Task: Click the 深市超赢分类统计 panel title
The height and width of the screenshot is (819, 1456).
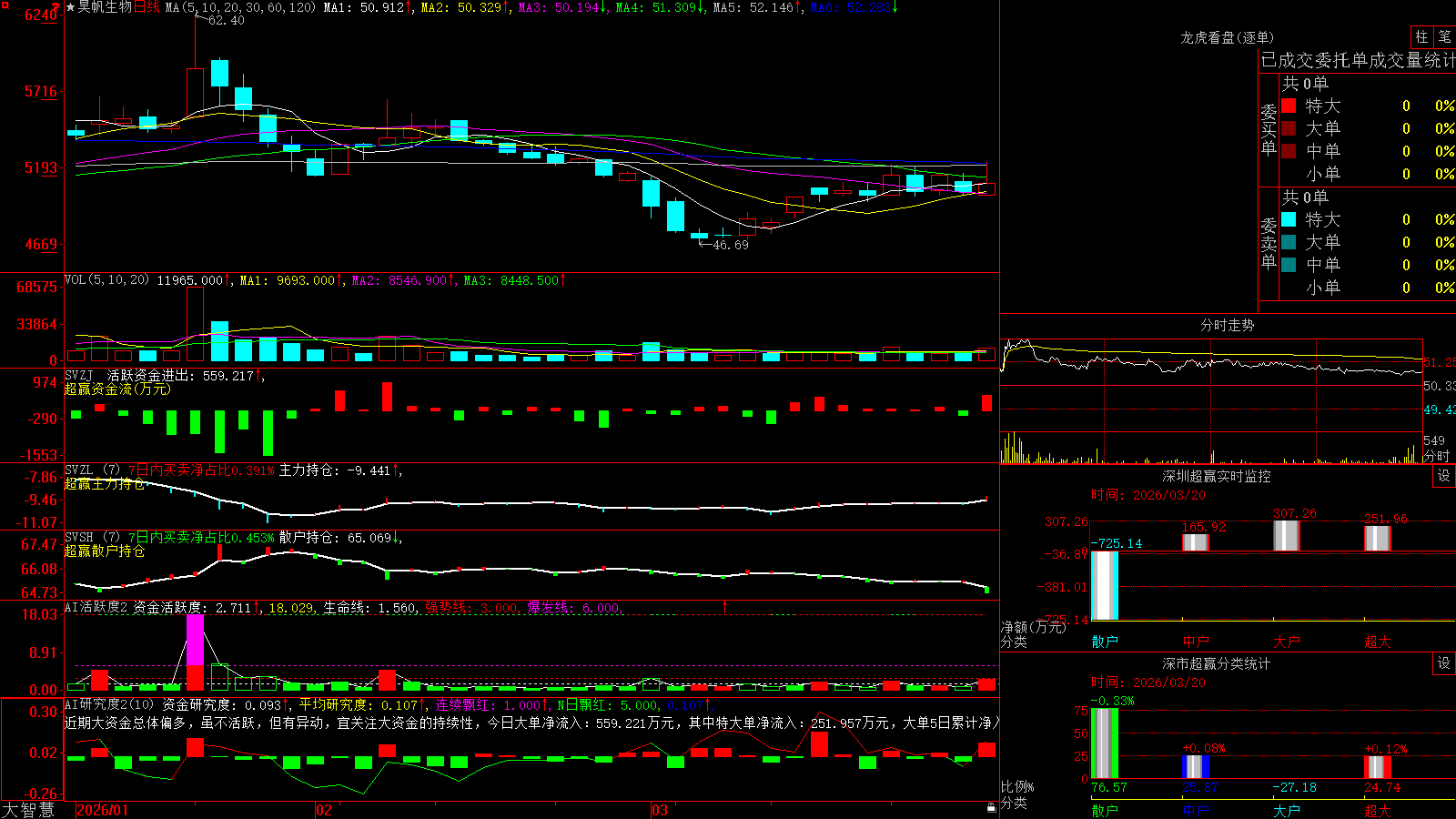Action: pos(1216,663)
